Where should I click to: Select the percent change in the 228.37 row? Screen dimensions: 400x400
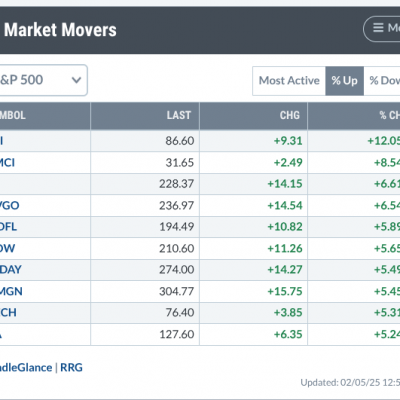point(387,184)
